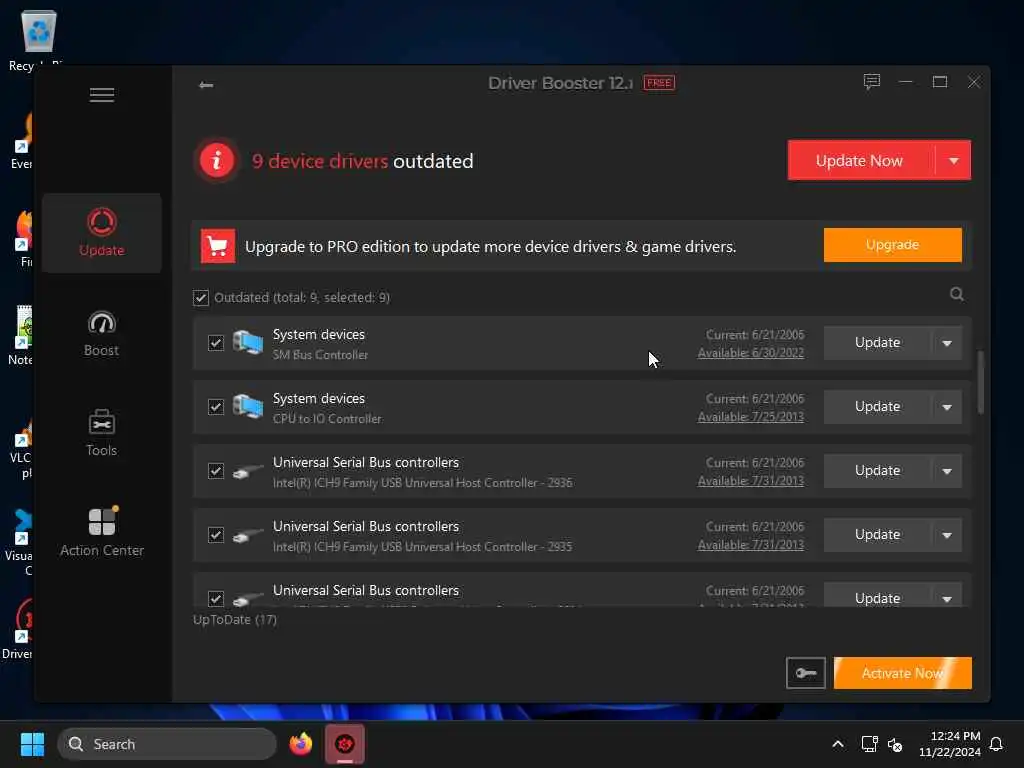Toggle the select-all Outdated checkbox
Viewport: 1024px width, 768px height.
pyautogui.click(x=200, y=298)
